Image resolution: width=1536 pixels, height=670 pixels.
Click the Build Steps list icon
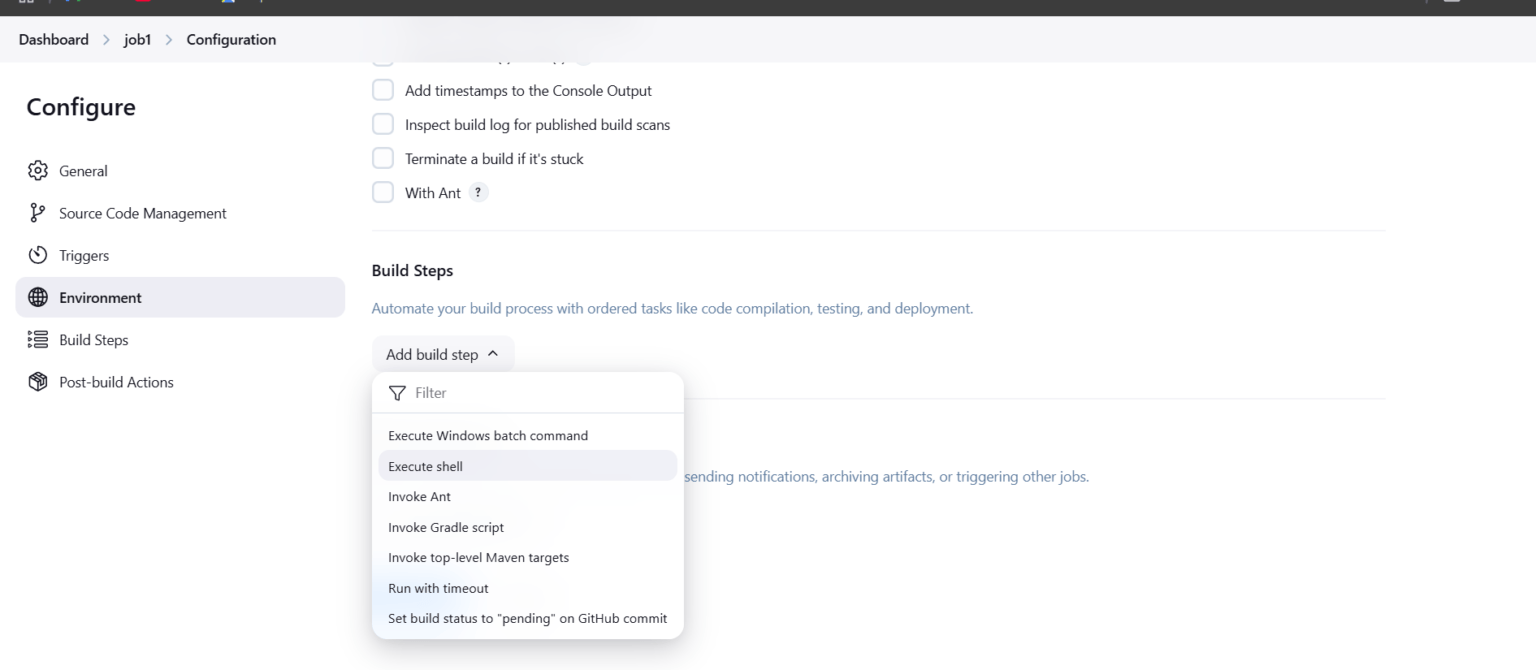(37, 339)
